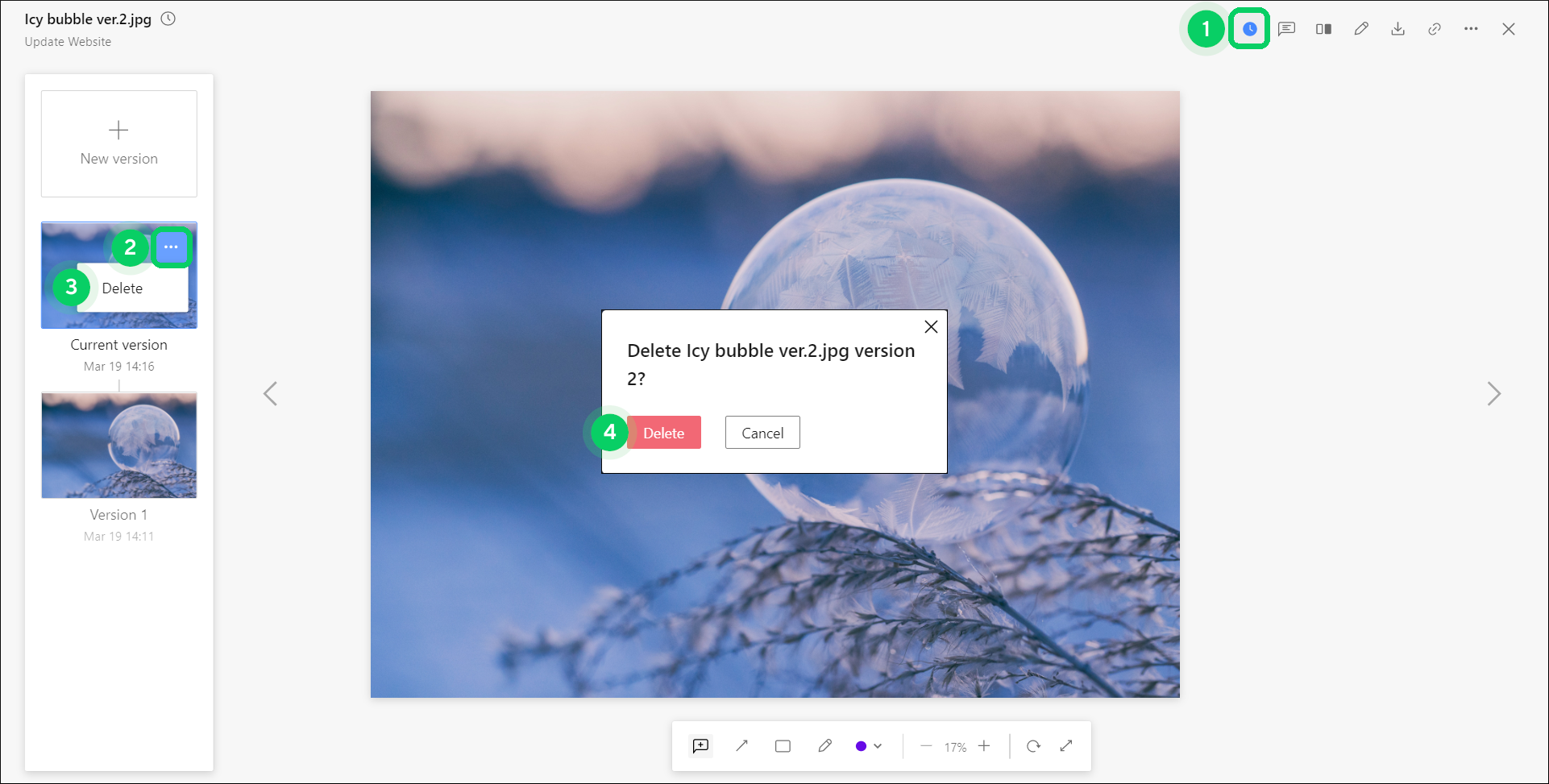The image size is (1549, 784).
Task: Open the annotation color dropdown arrow
Action: click(878, 746)
